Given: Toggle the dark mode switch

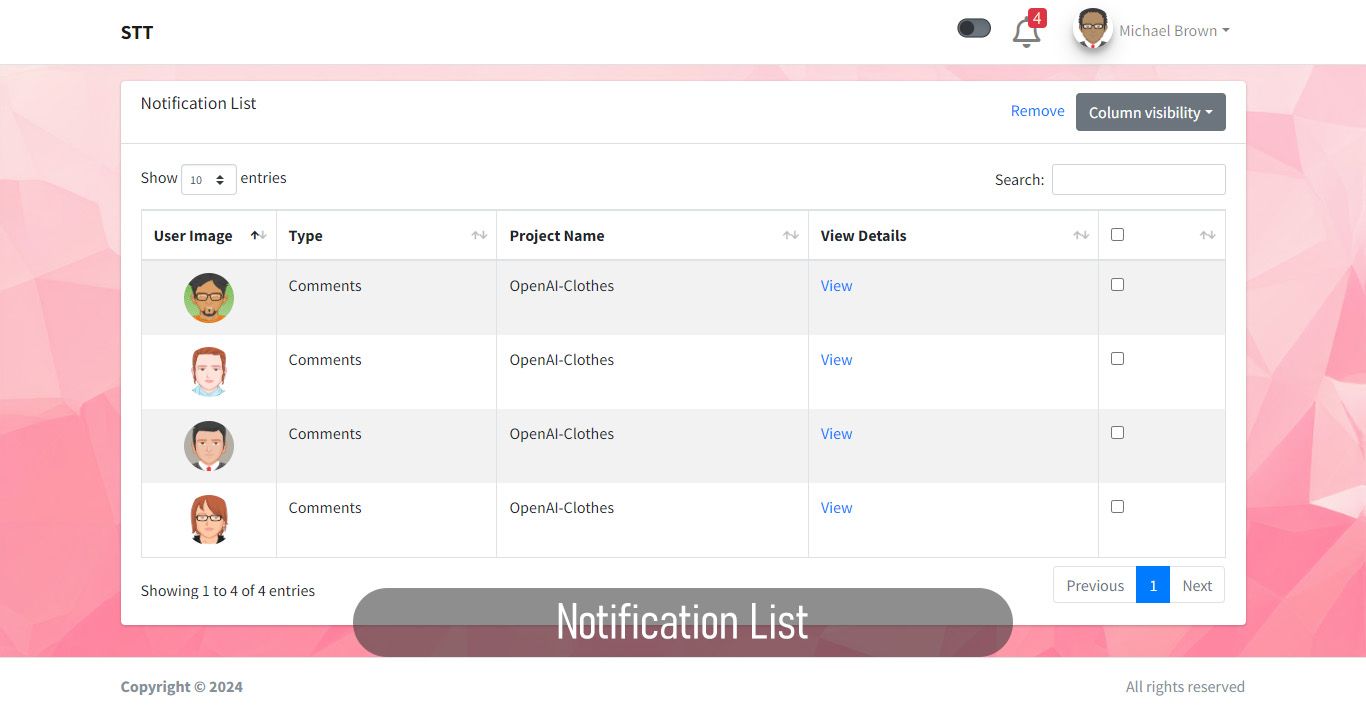Looking at the screenshot, I should click(x=974, y=28).
